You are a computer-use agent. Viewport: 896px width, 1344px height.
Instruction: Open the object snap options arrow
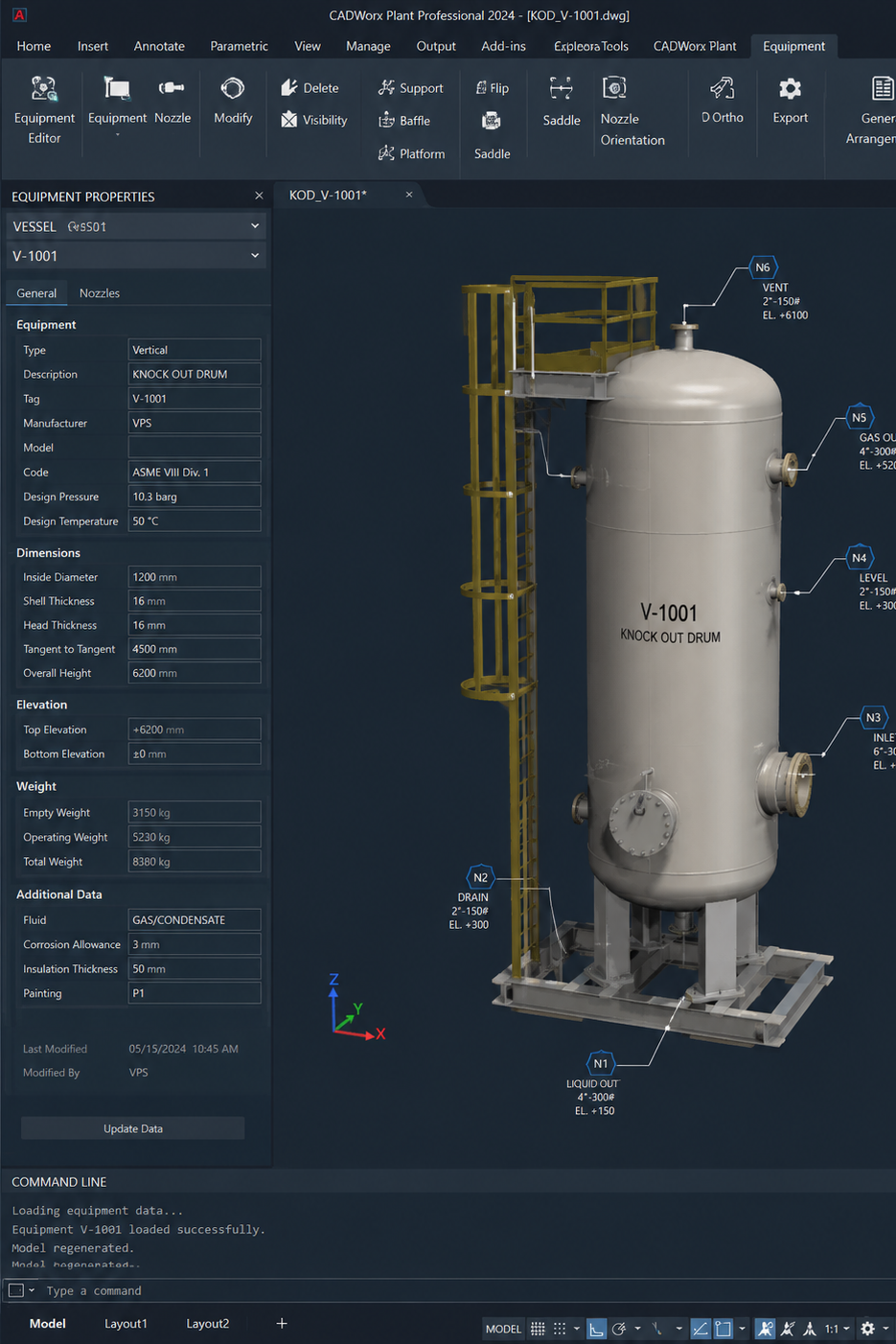tap(742, 1329)
